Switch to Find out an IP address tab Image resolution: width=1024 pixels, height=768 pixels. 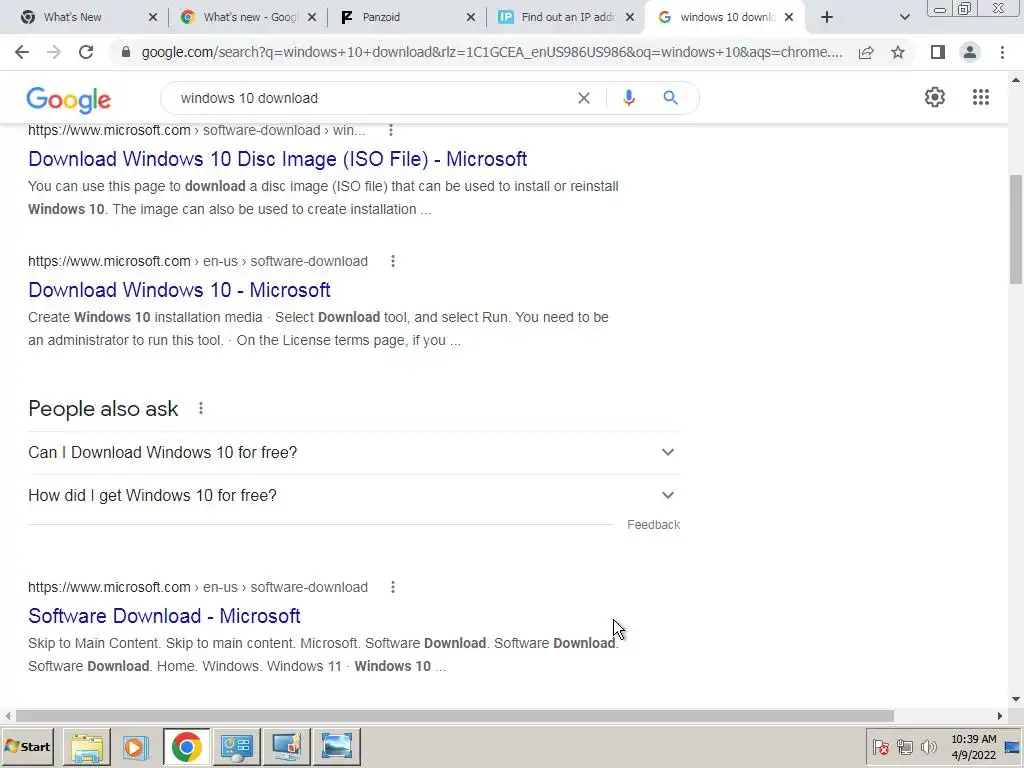coord(565,17)
